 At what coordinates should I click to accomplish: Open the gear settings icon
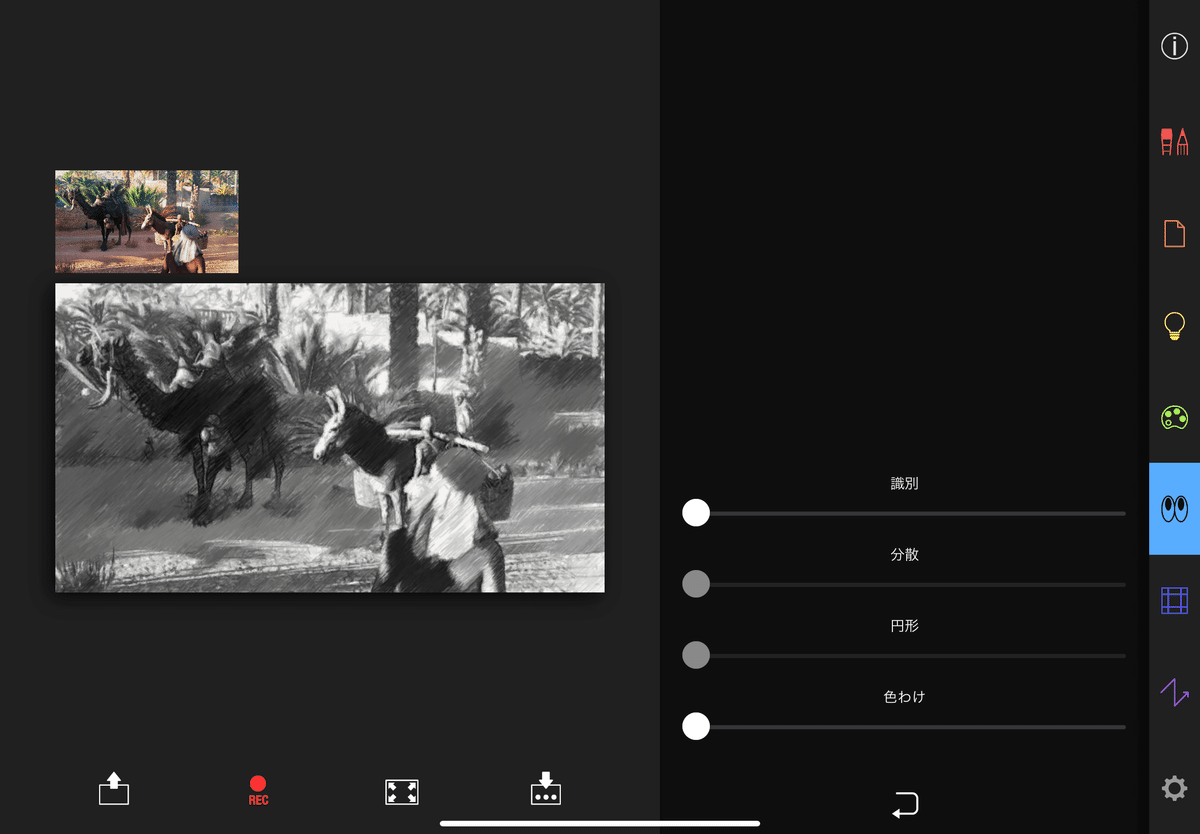1174,788
